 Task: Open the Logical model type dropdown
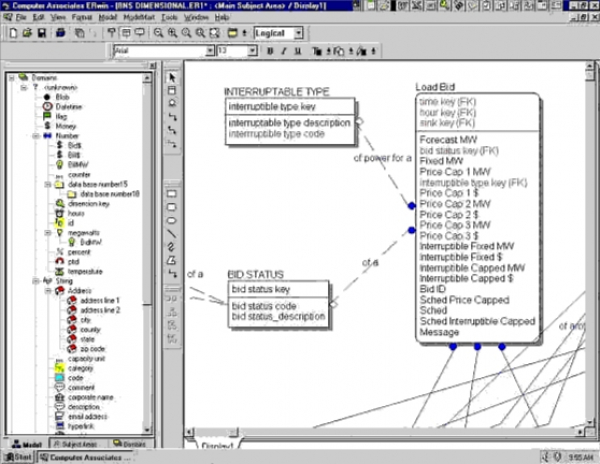pos(299,32)
